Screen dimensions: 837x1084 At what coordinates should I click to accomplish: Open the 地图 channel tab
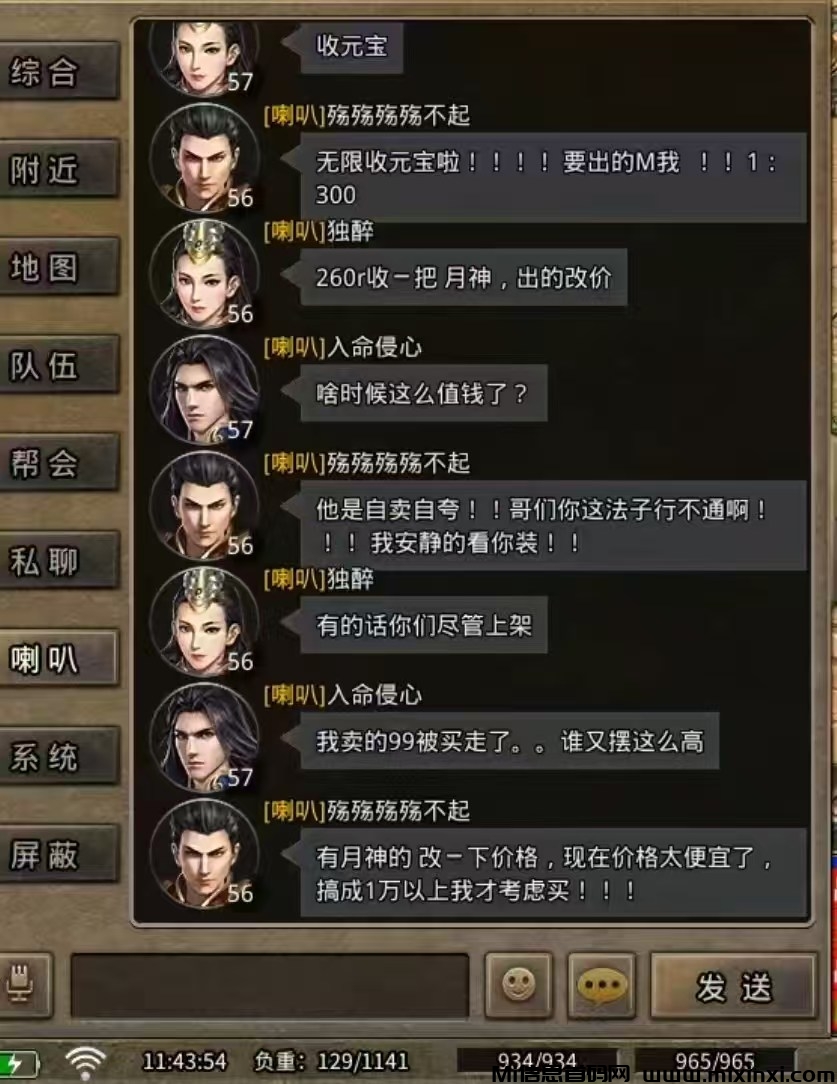[58, 268]
